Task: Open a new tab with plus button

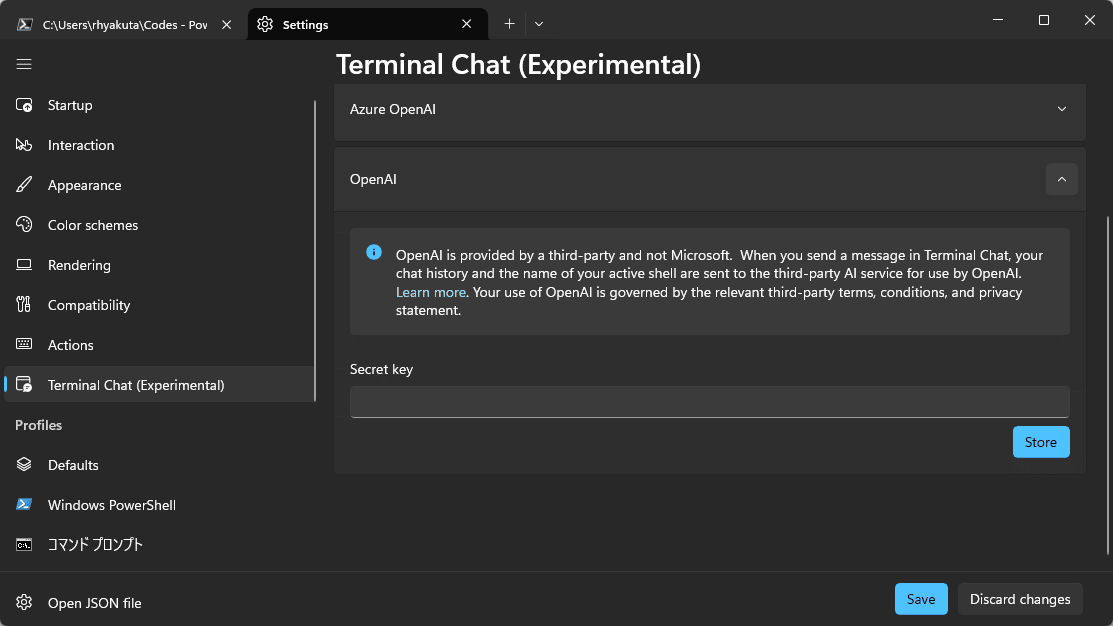Action: 509,24
